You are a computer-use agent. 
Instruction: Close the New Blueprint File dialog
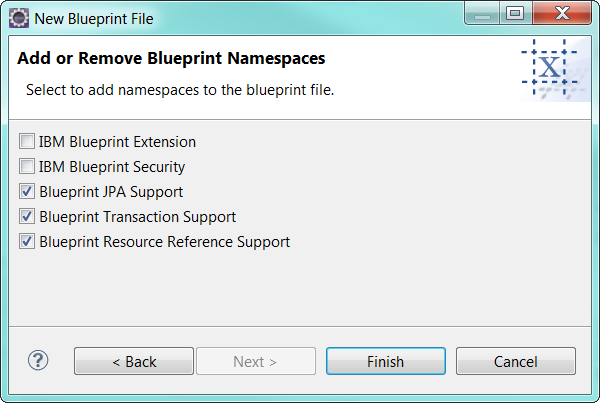coord(560,14)
